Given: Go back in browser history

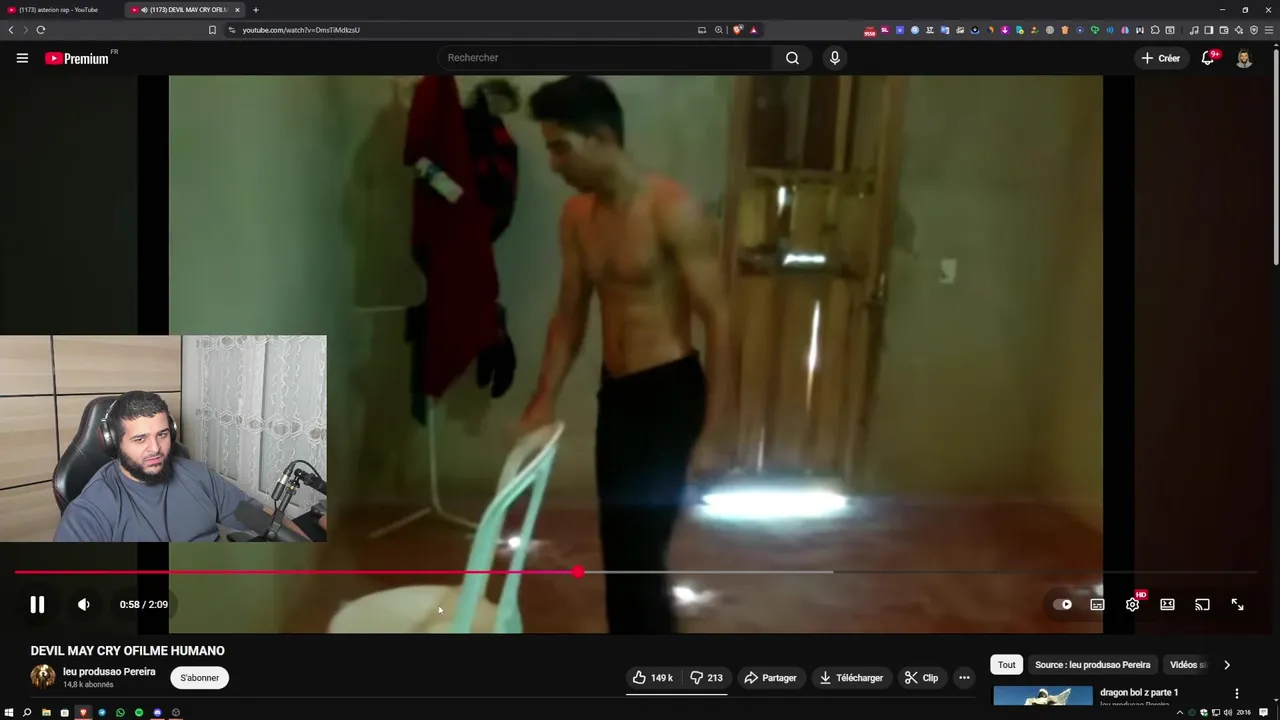Looking at the screenshot, I should (x=11, y=30).
